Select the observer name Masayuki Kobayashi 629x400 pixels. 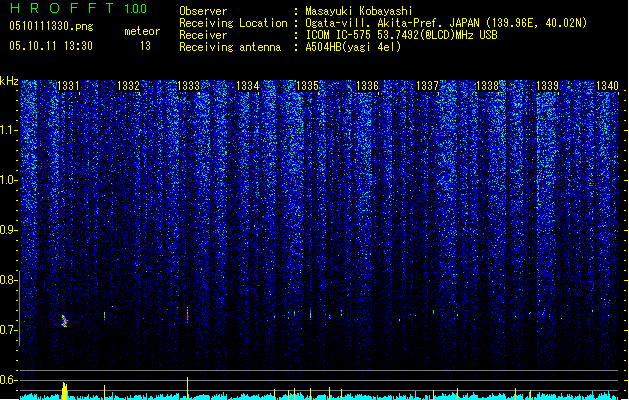click(x=359, y=11)
